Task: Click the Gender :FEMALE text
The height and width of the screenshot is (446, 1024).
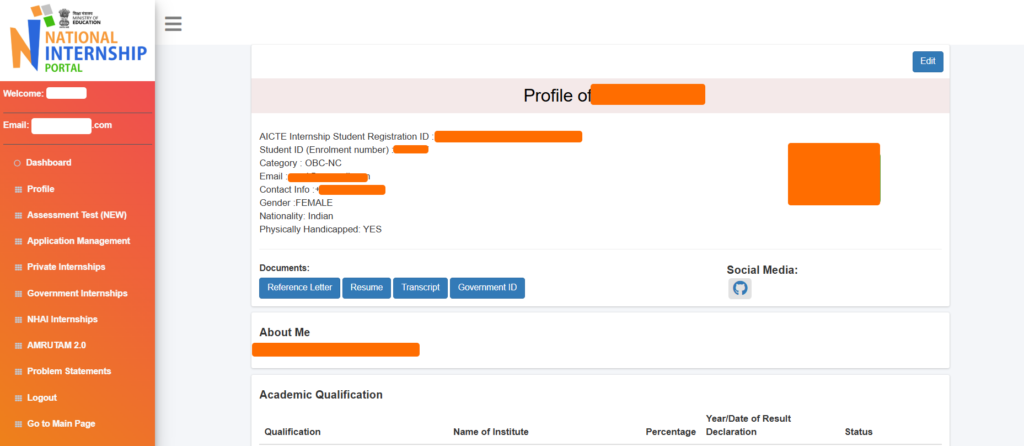Action: click(296, 203)
